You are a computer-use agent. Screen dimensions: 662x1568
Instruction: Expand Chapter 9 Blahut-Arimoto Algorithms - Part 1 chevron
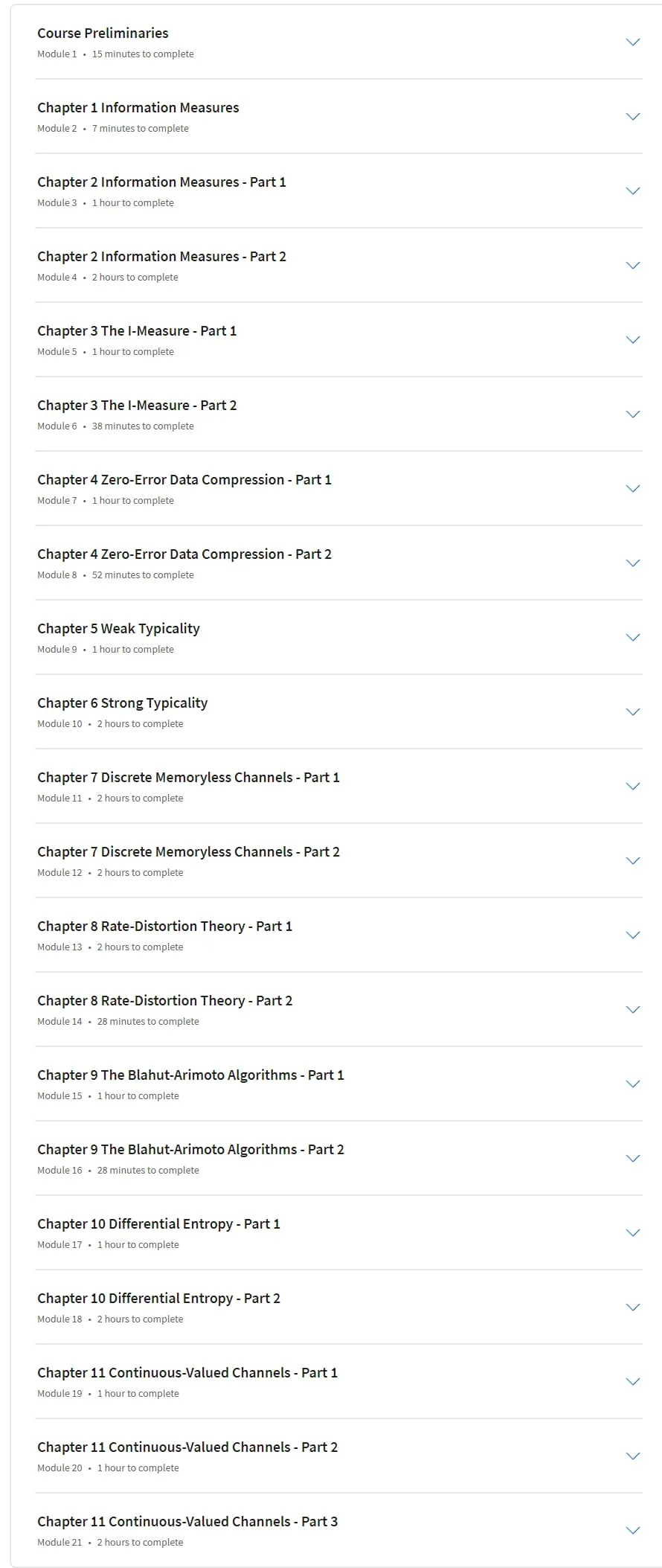point(633,1084)
